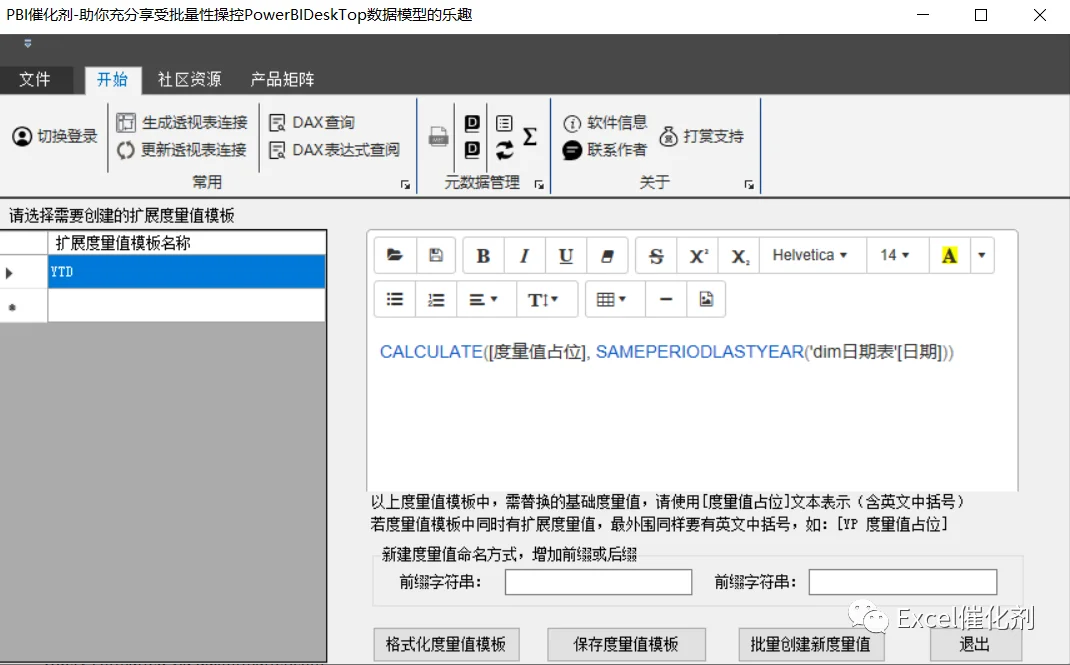Open DAX表达式查询 in the ribbon
The width and height of the screenshot is (1070, 665).
point(334,150)
